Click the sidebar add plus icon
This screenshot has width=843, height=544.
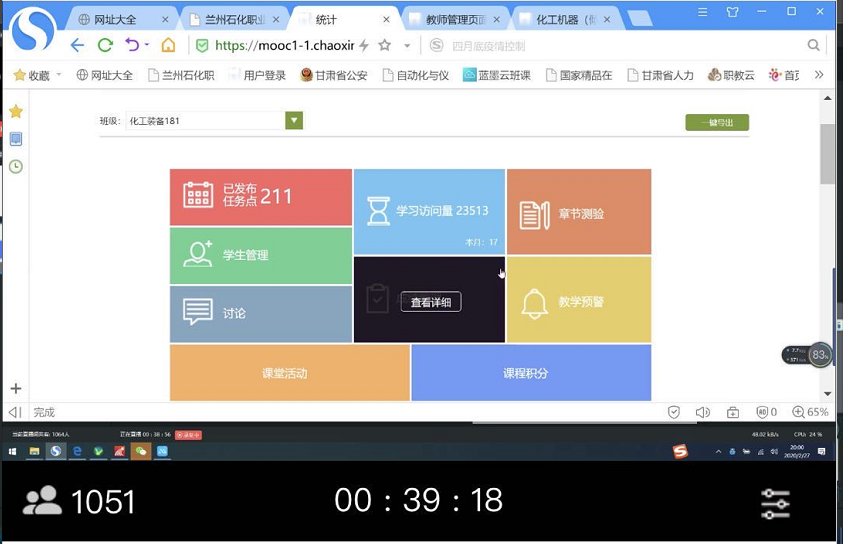(15, 388)
